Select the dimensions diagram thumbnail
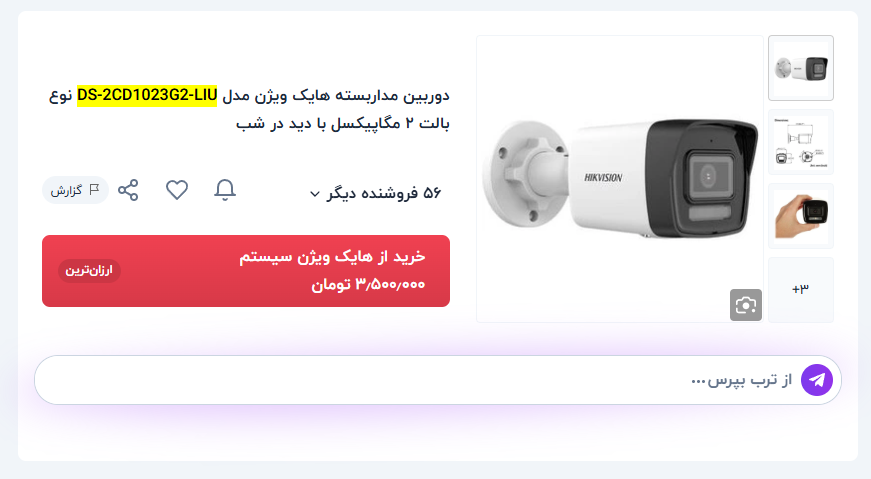 [x=800, y=142]
